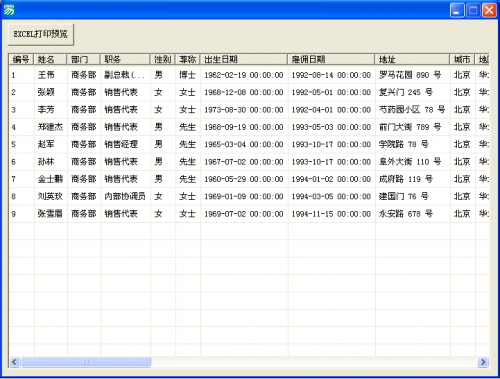
Task: Click address cell 前门大街 789 号
Action: tap(413, 127)
